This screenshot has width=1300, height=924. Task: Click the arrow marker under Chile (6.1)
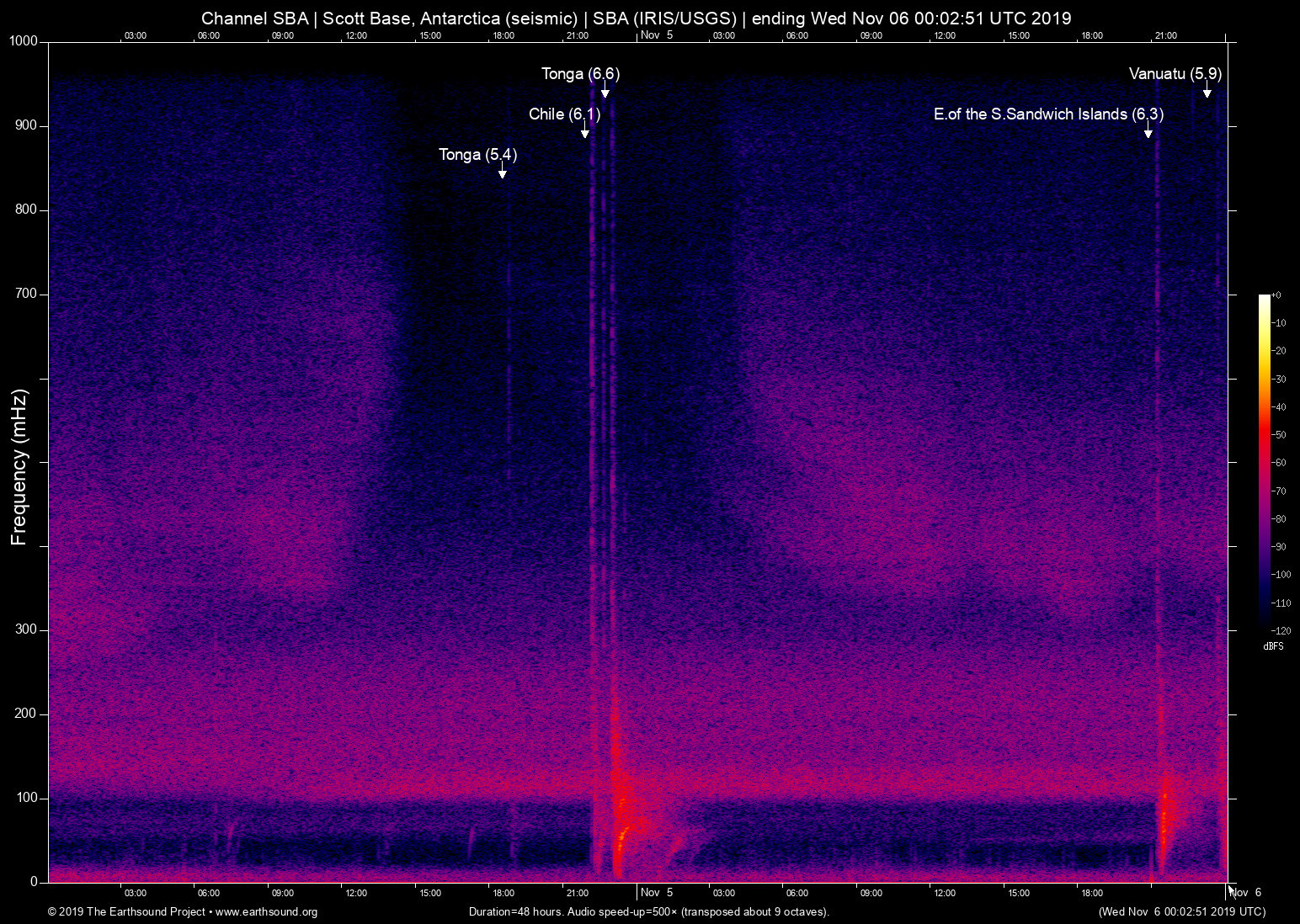click(584, 132)
